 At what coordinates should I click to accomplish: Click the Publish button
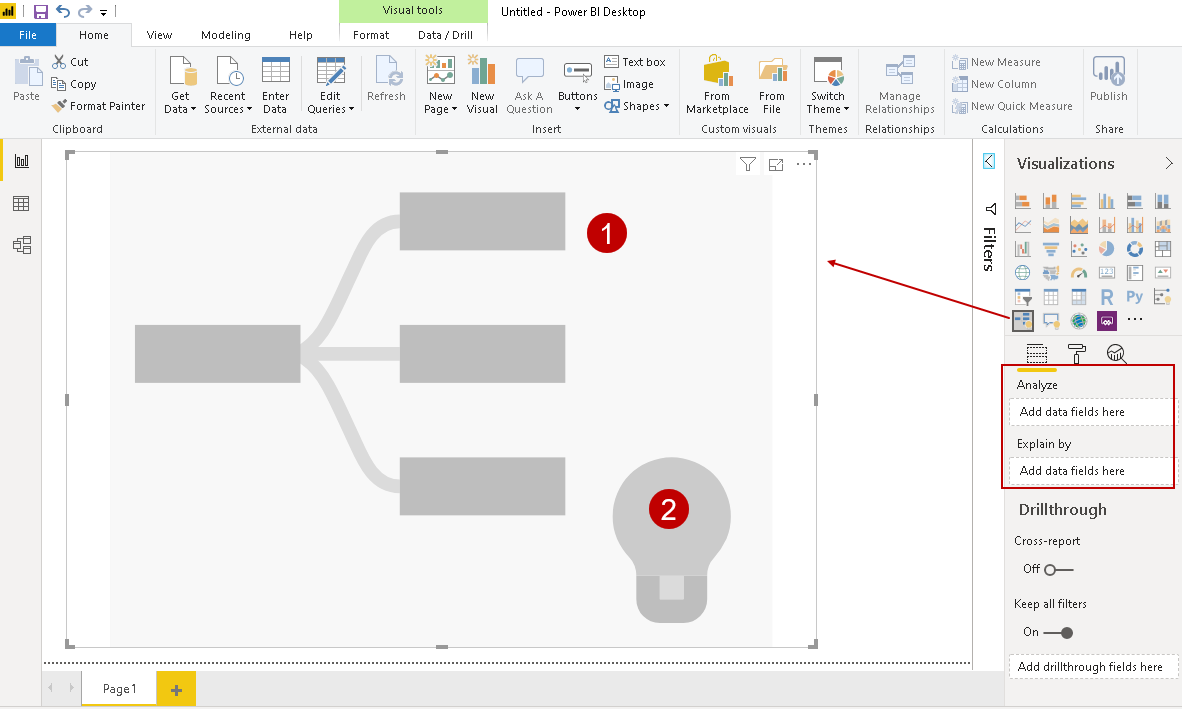[1109, 85]
